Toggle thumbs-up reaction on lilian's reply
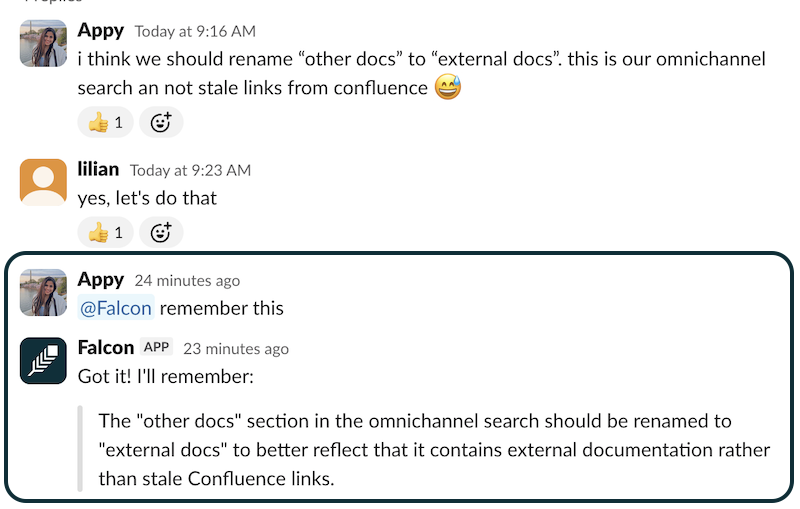The image size is (800, 509). point(105,232)
